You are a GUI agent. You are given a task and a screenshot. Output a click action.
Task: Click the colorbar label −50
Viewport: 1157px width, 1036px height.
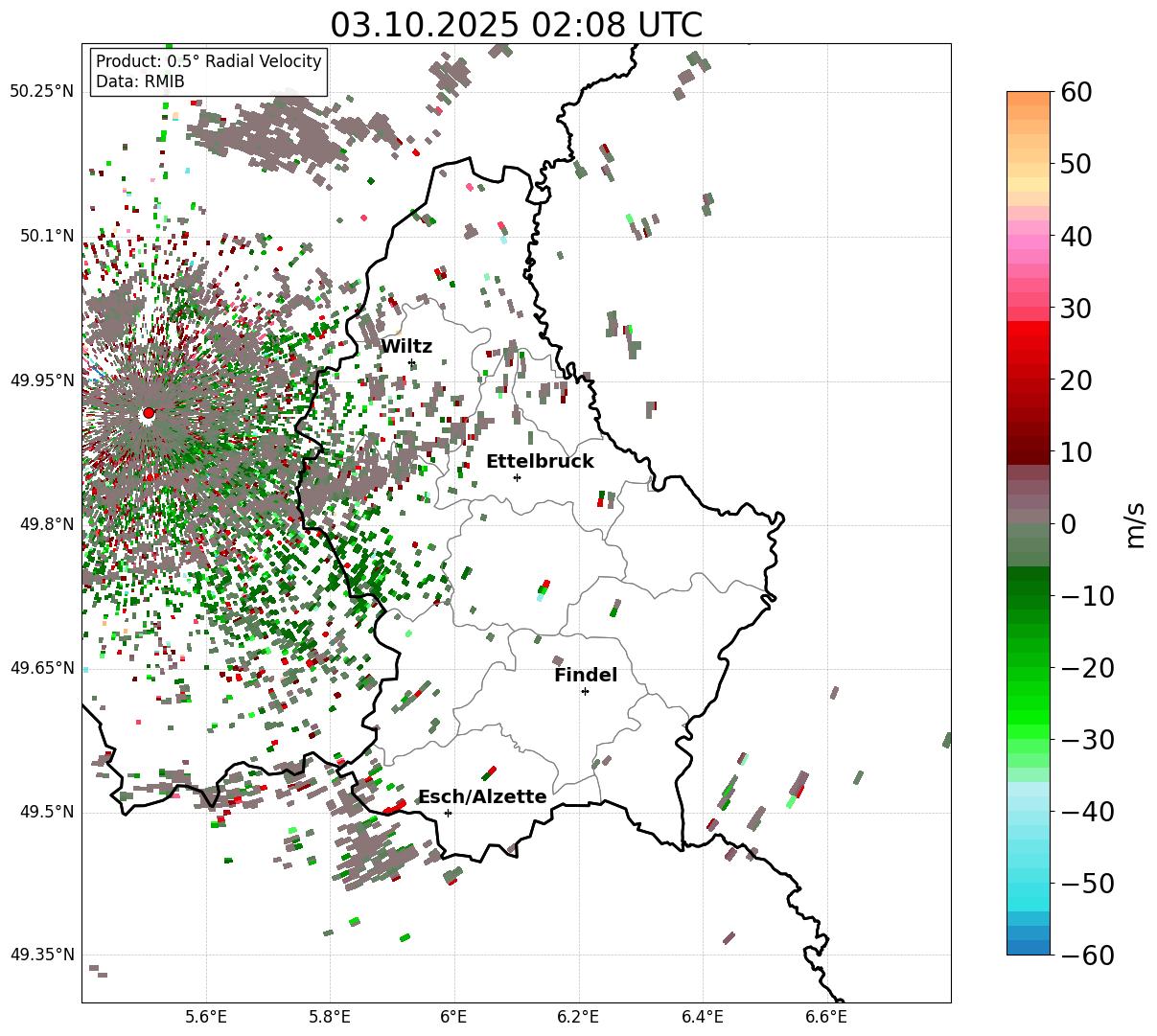click(1087, 884)
